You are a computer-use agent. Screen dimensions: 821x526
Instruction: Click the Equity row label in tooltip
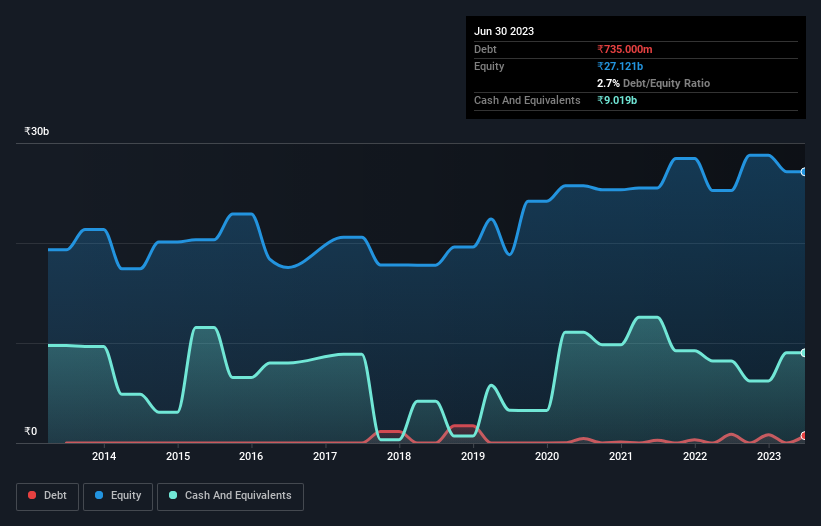pyautogui.click(x=489, y=66)
